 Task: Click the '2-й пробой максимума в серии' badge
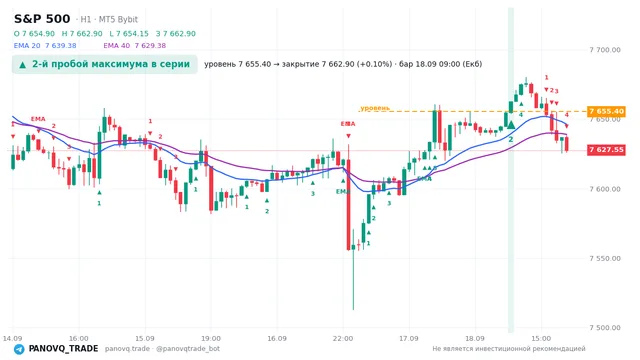click(x=104, y=64)
